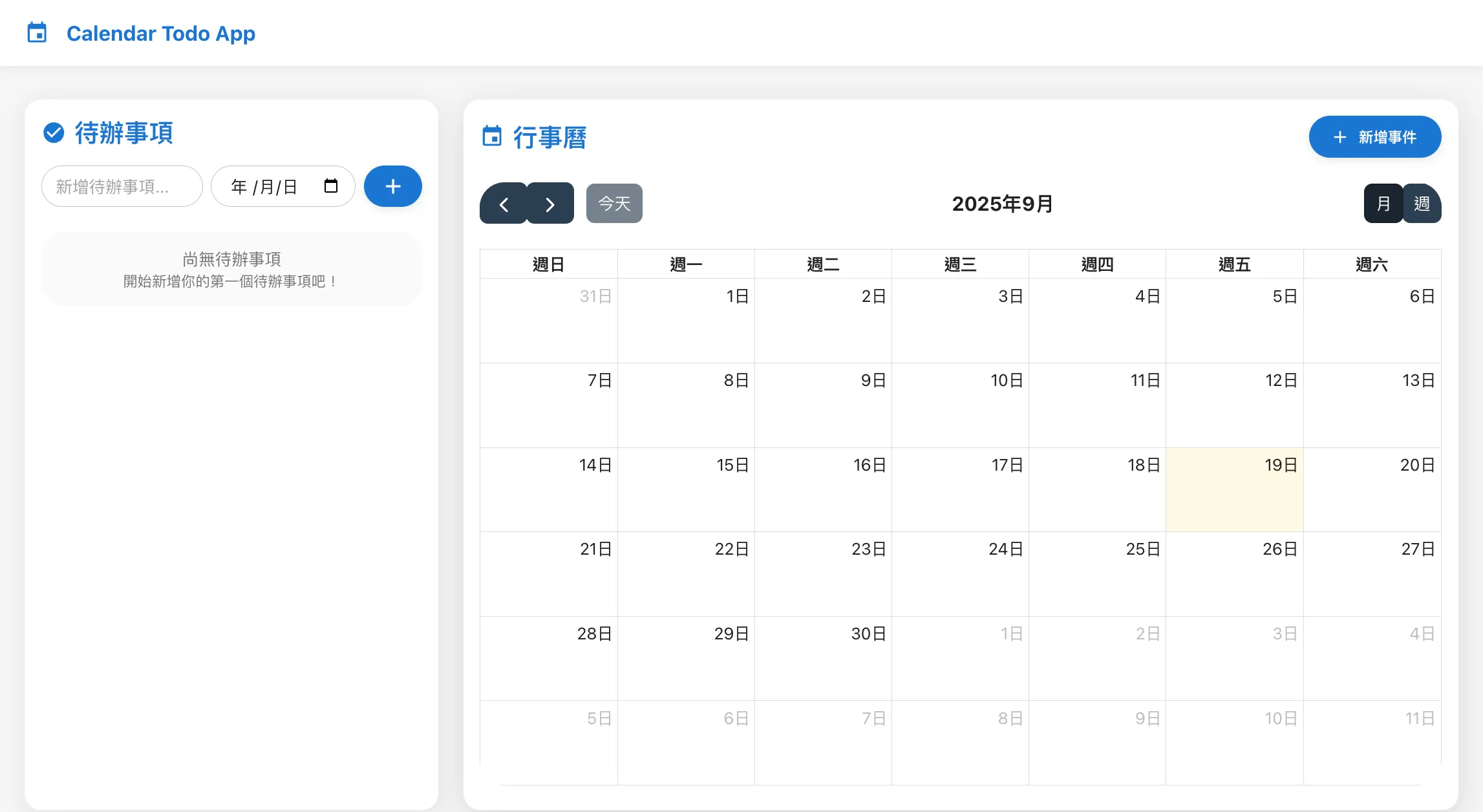
Task: Select today's highlighted cell, September 19
Action: (1235, 489)
